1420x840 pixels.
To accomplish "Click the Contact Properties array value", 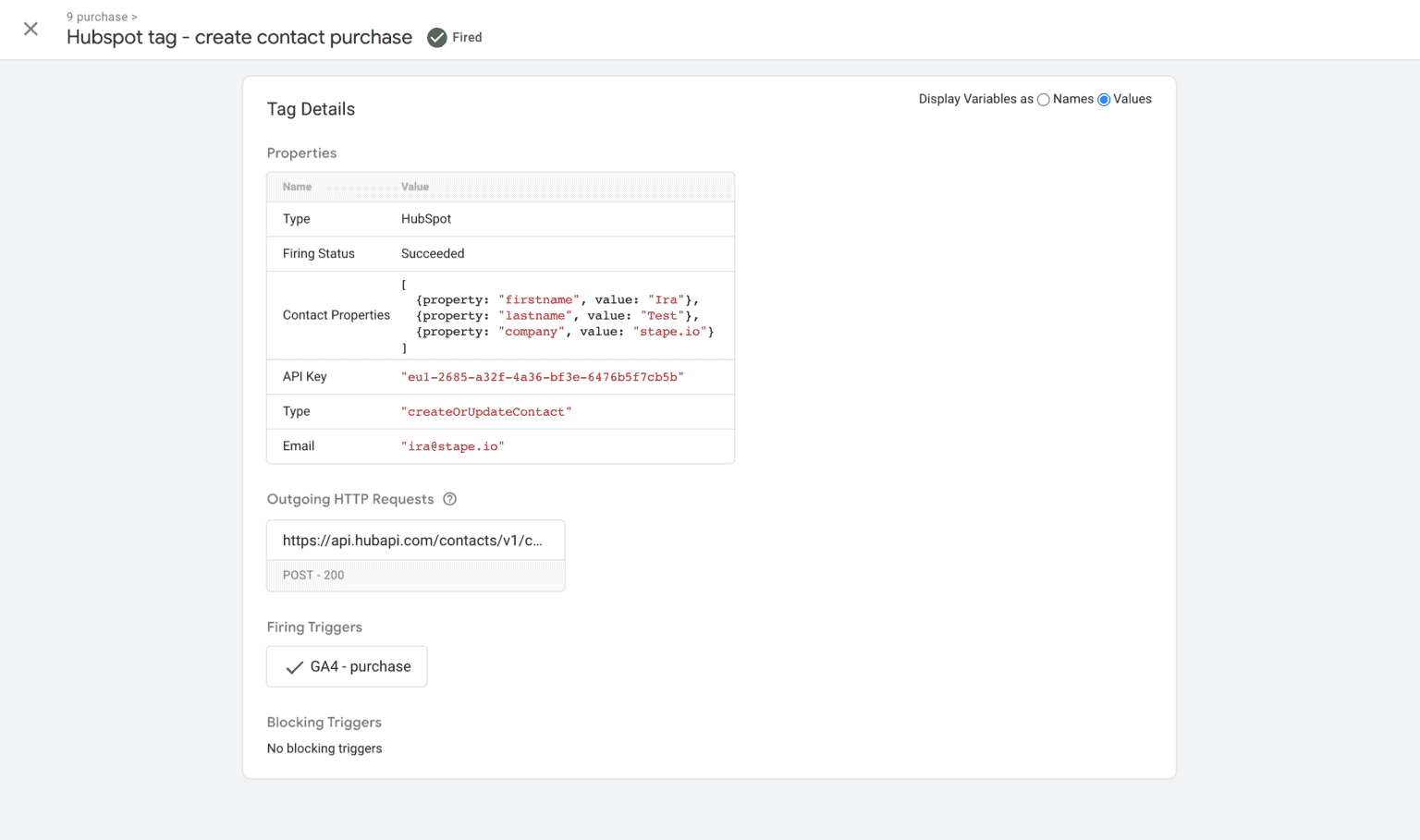I will 557,316.
